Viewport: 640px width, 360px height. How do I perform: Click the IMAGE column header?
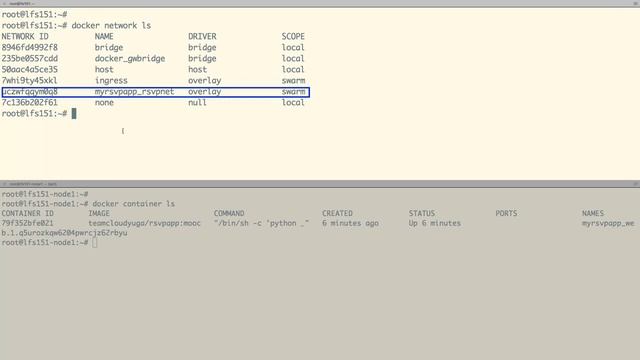[99, 213]
